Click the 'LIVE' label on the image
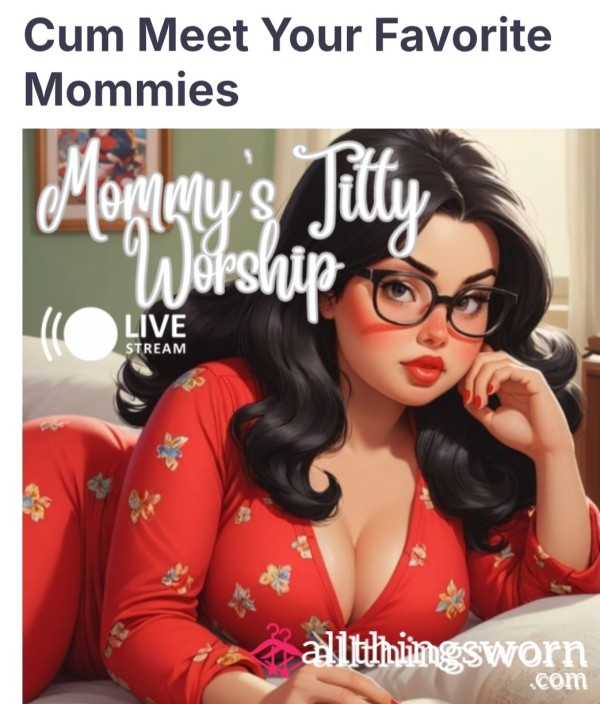The image size is (600, 704). point(155,326)
